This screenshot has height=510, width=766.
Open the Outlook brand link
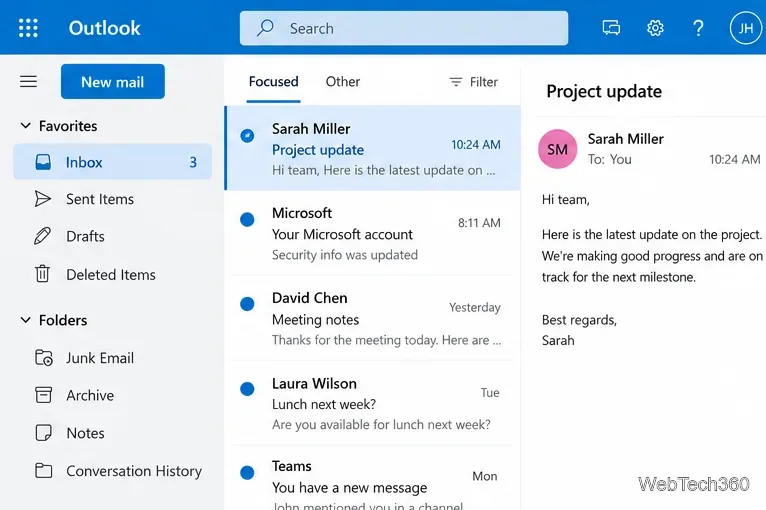[105, 28]
